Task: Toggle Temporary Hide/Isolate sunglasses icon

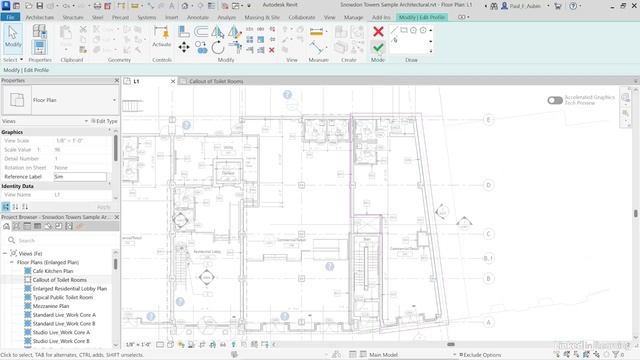Action: point(223,344)
